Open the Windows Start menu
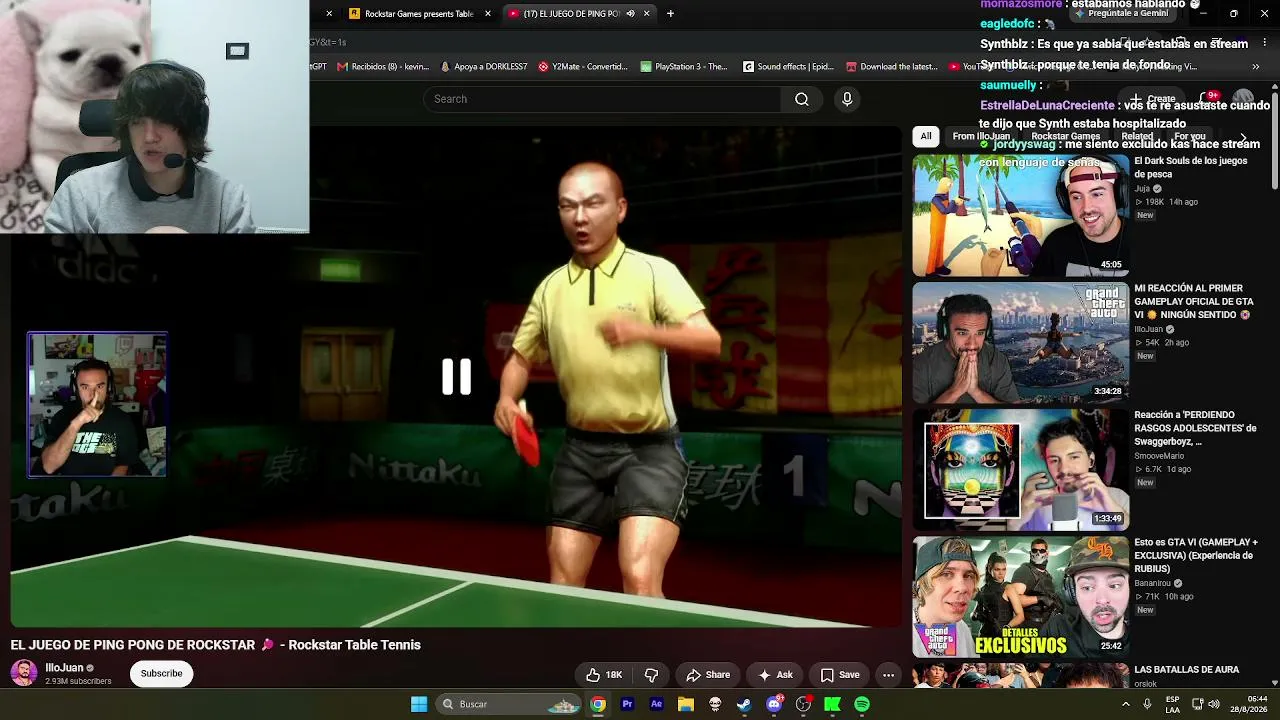Screen dimensions: 1280x720 419,704
